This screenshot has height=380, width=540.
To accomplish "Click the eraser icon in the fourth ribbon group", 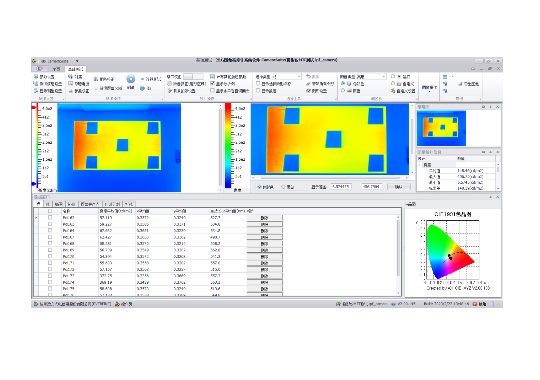I will [x=308, y=84].
